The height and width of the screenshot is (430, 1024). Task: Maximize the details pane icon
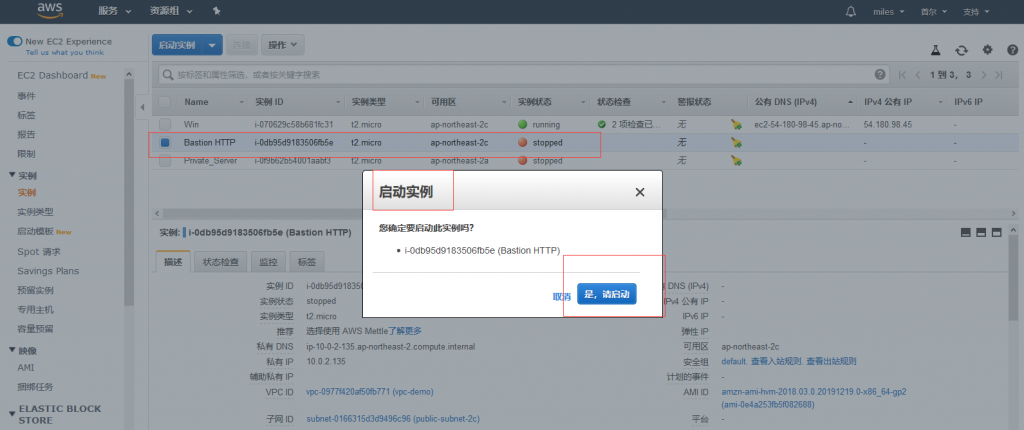[997, 233]
